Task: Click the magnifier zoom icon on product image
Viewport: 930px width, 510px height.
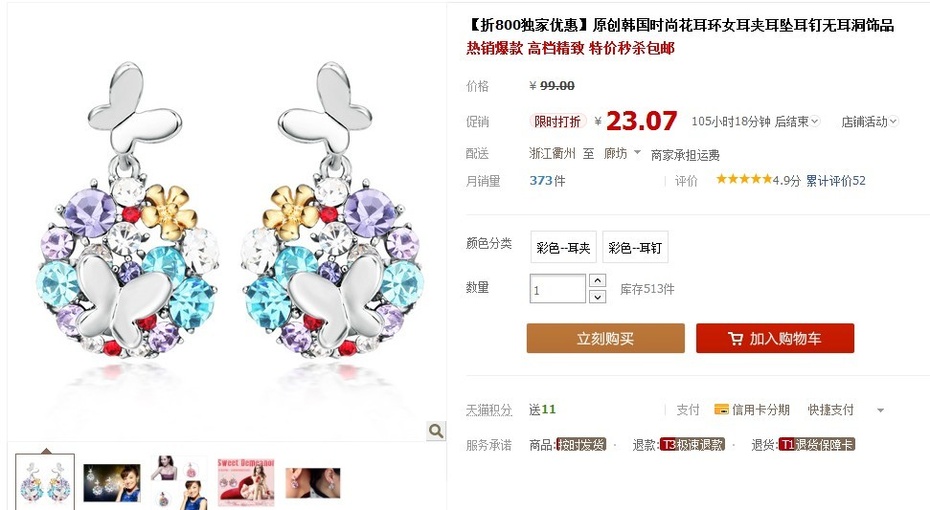Action: [x=436, y=431]
